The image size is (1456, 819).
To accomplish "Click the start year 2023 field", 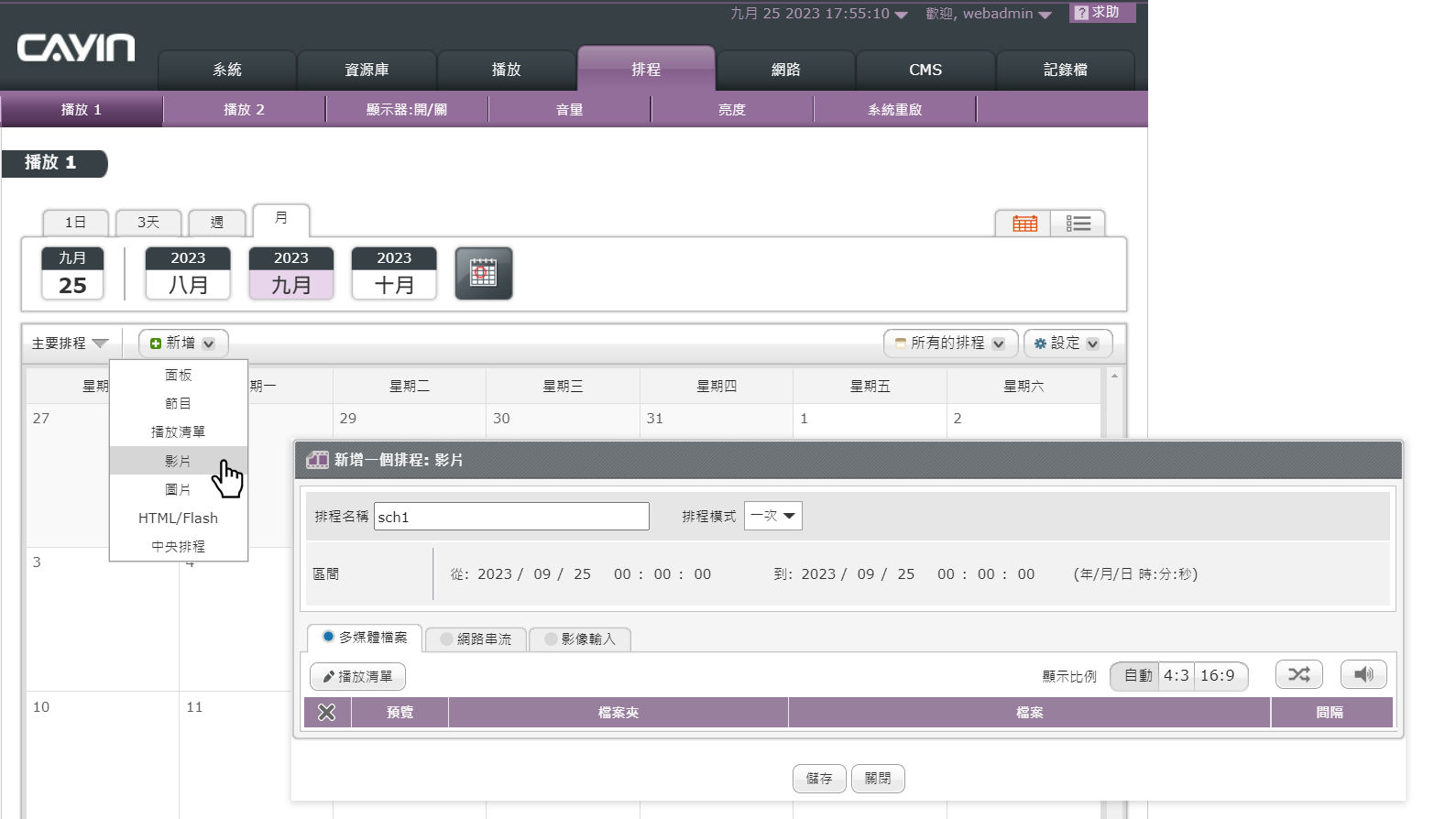I will (495, 574).
